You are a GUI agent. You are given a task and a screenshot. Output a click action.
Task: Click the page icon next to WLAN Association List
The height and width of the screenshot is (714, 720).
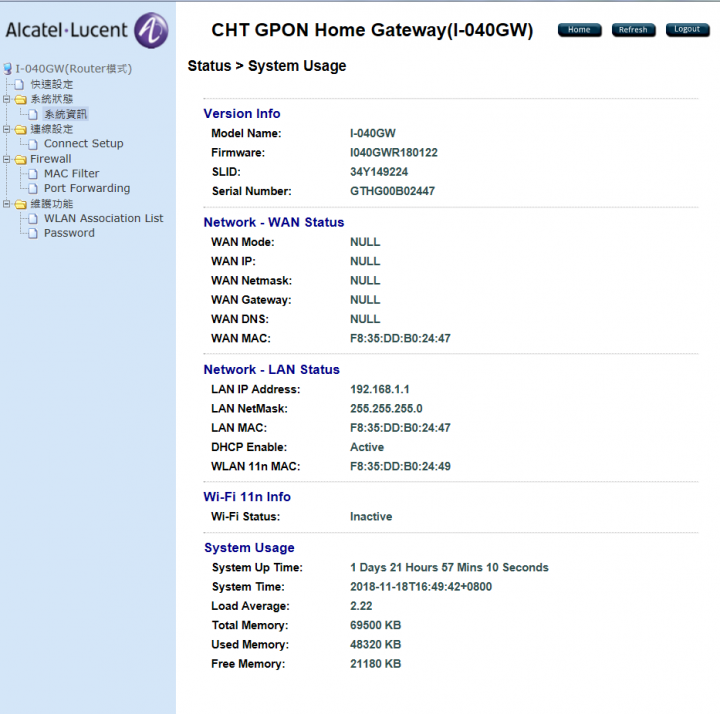tap(33, 219)
